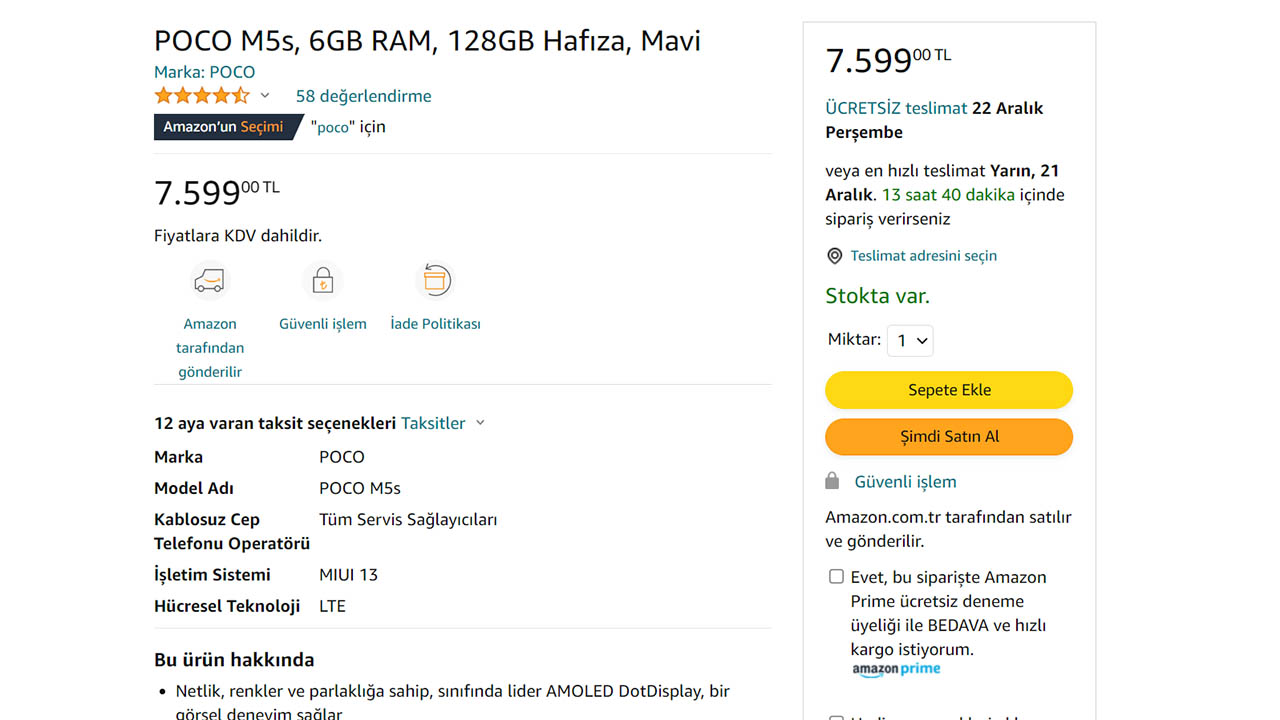
Task: Click the gray padlock icon beside Güvenli işlem
Action: (x=832, y=482)
